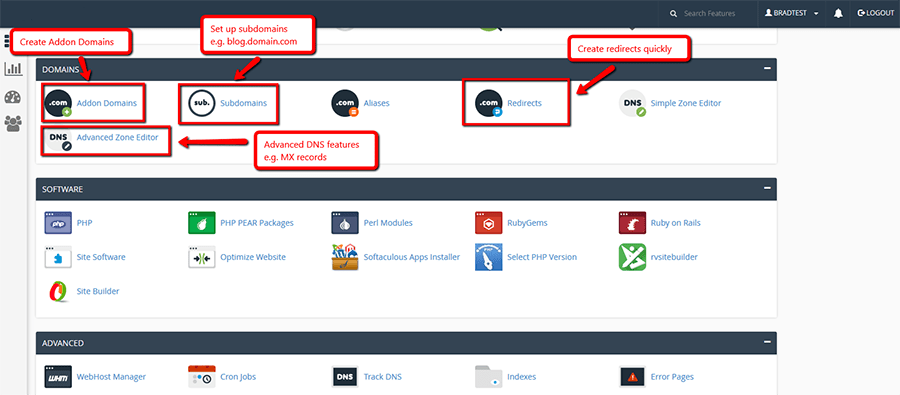Open the user manager sidebar icon
The height and width of the screenshot is (395, 900).
point(13,123)
